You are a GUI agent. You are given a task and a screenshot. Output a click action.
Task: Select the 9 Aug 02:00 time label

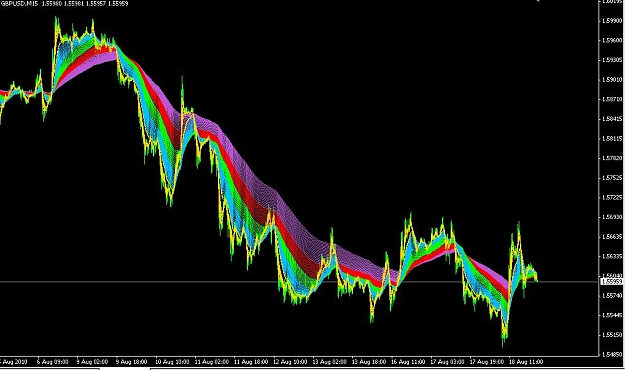tap(92, 362)
